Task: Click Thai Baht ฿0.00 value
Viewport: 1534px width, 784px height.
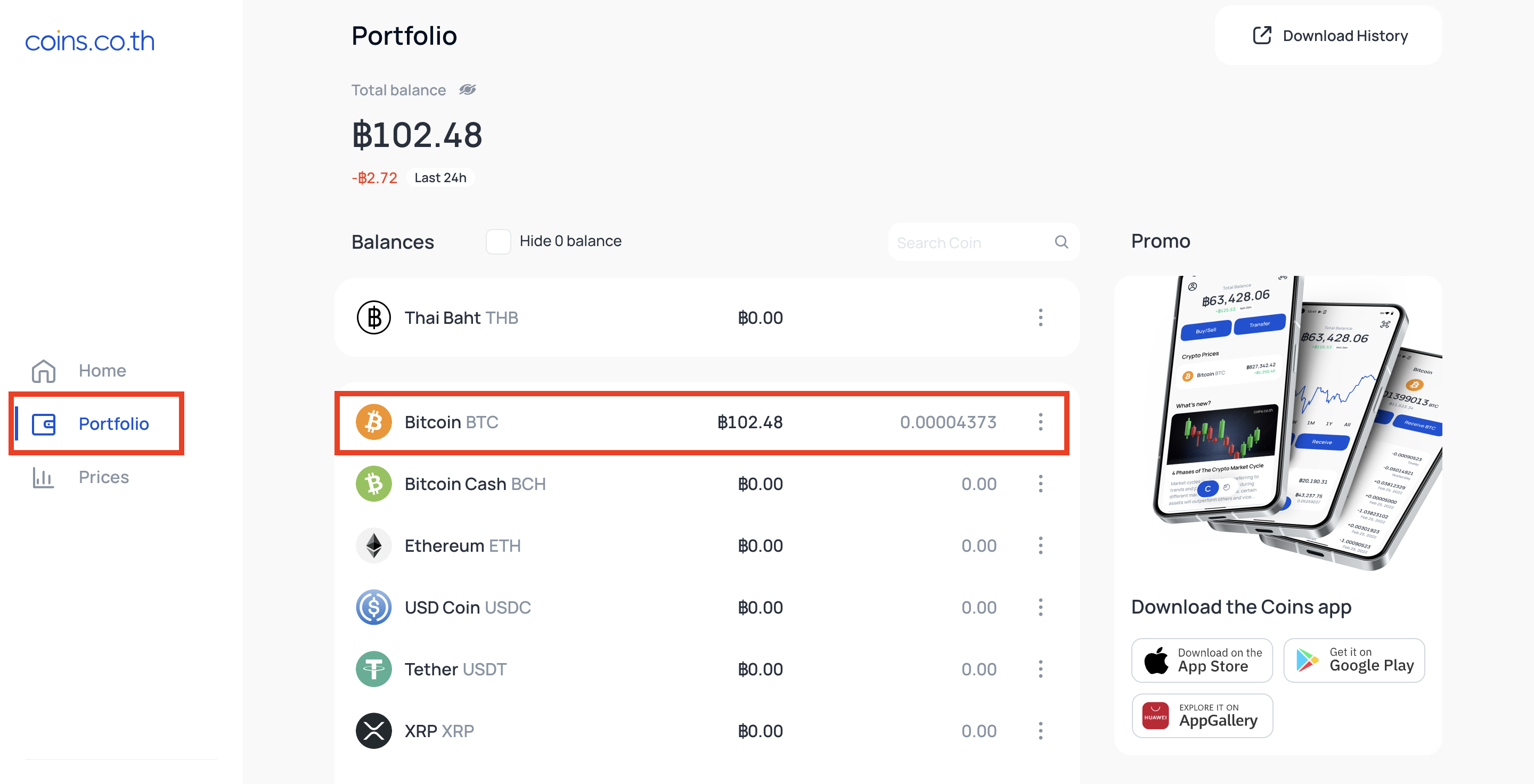Action: (x=761, y=318)
